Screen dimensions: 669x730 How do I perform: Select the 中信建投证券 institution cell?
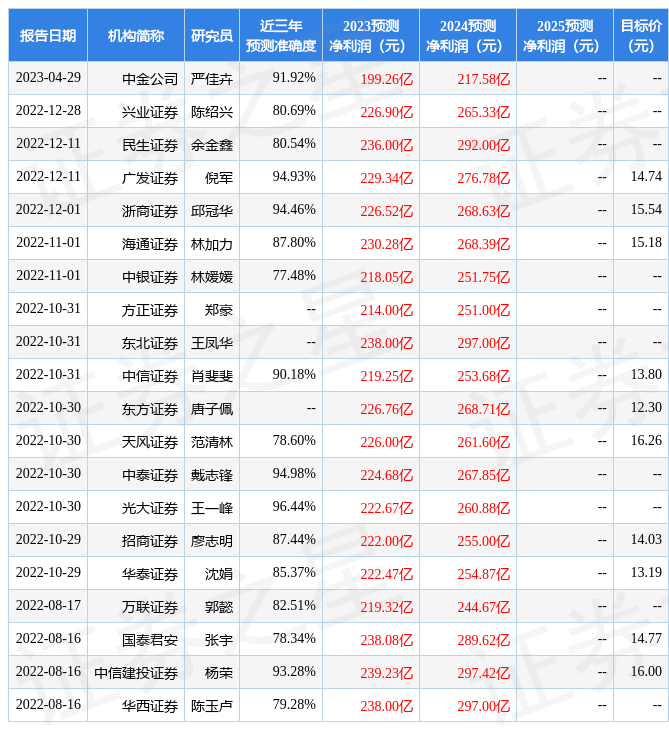tap(136, 673)
